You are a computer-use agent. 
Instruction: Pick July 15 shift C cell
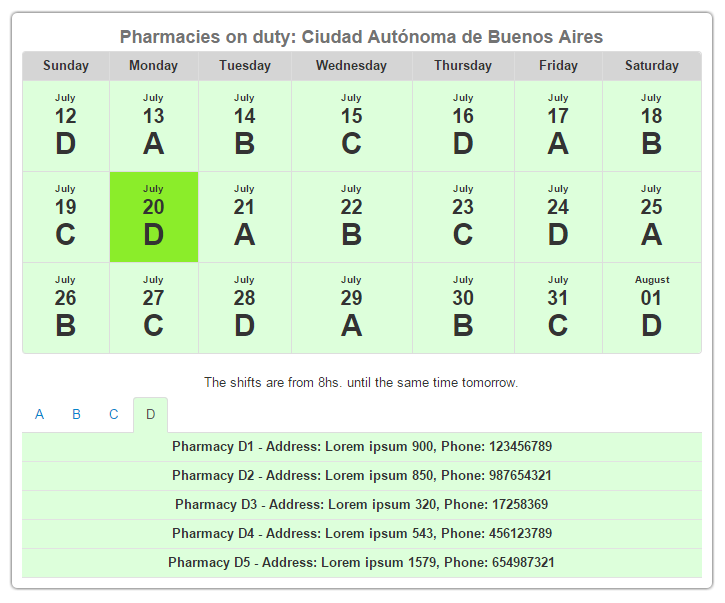coord(351,126)
